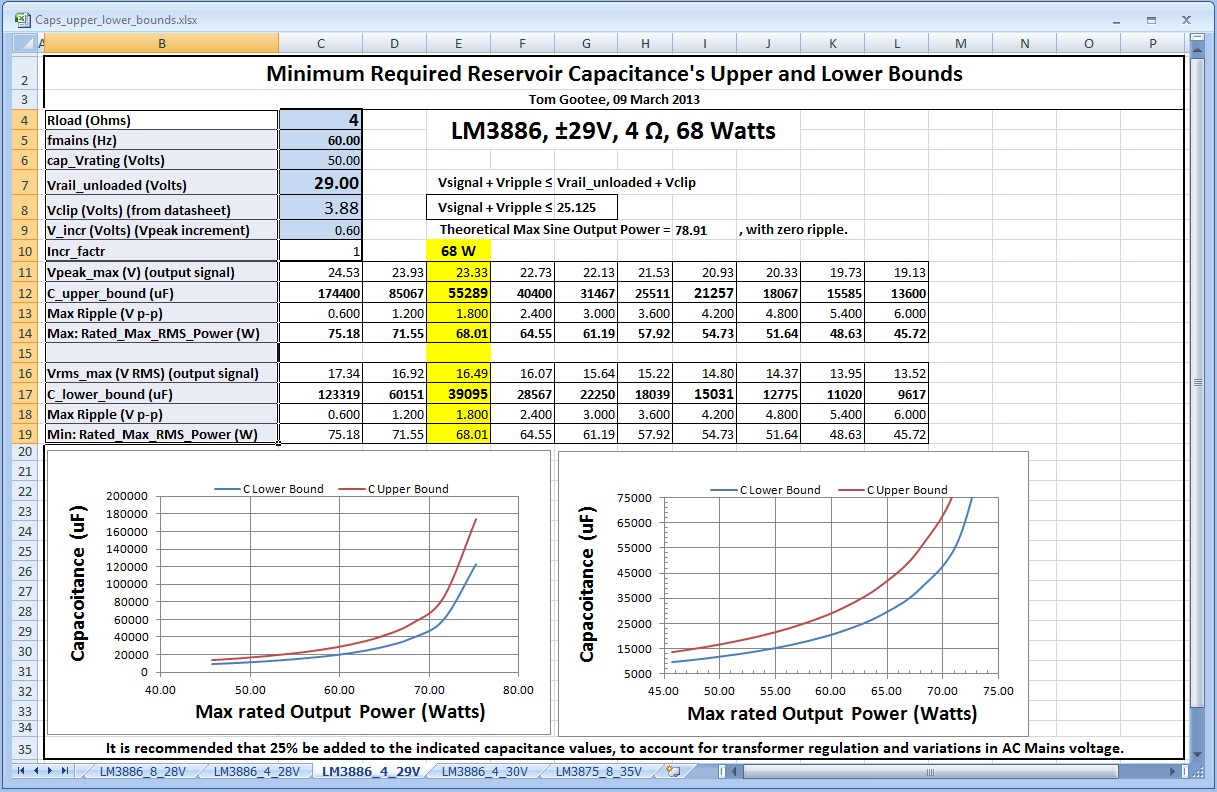Click the cap_Vrating value cell 50.00

point(320,160)
